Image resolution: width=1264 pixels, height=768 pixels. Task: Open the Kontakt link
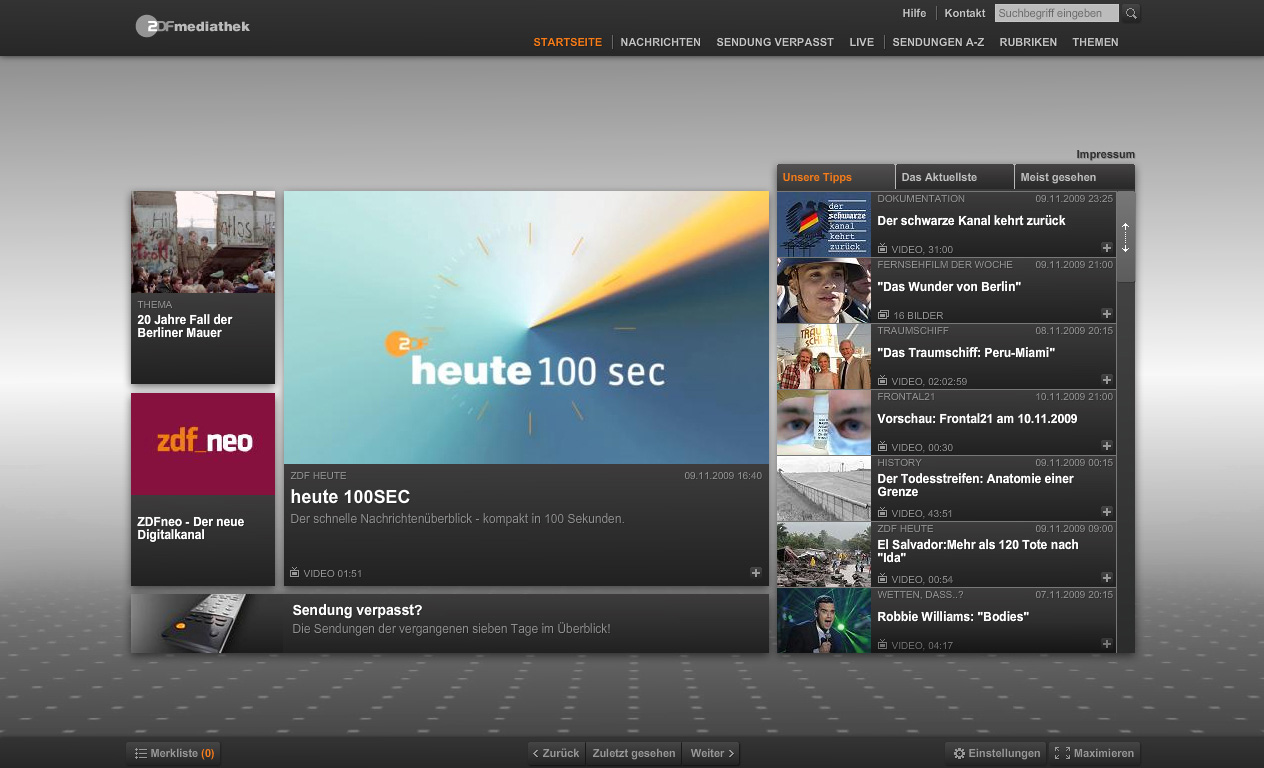tap(964, 13)
